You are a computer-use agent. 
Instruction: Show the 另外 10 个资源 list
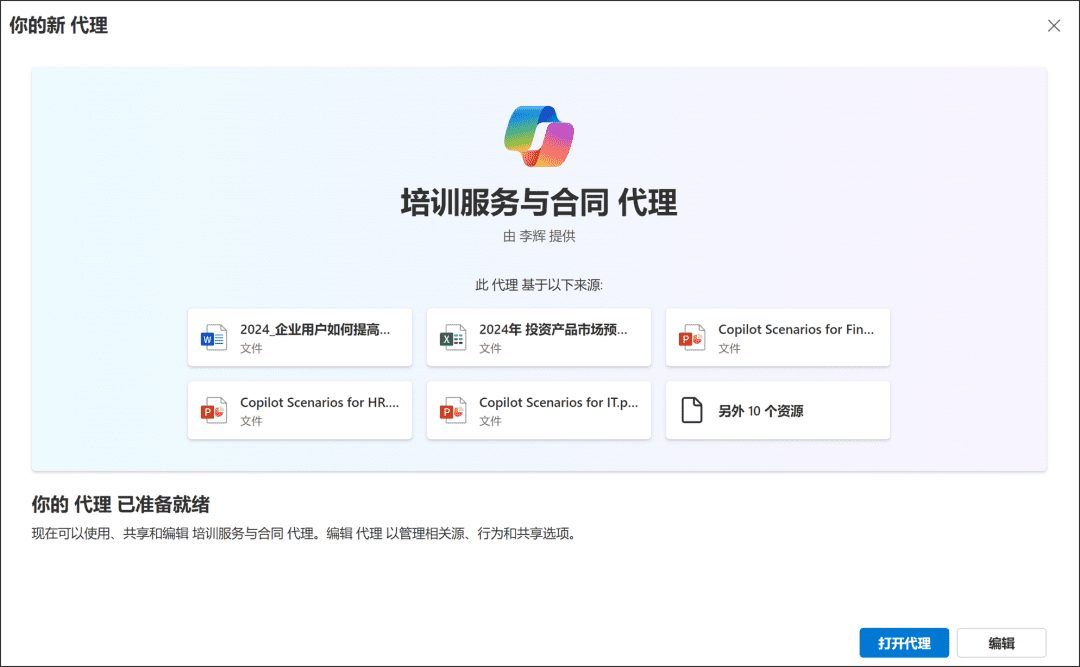point(778,411)
